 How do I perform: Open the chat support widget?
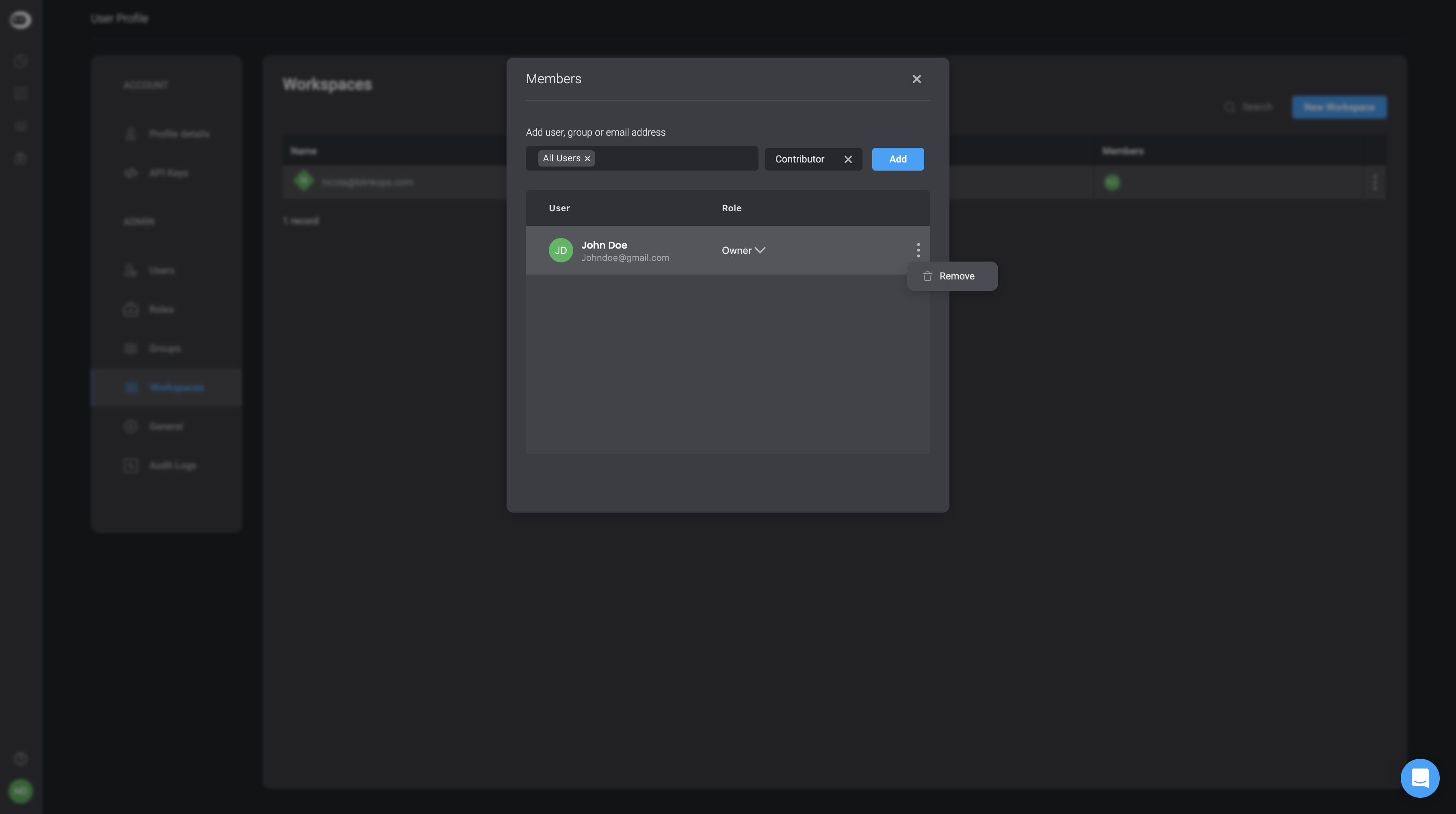tap(1419, 778)
